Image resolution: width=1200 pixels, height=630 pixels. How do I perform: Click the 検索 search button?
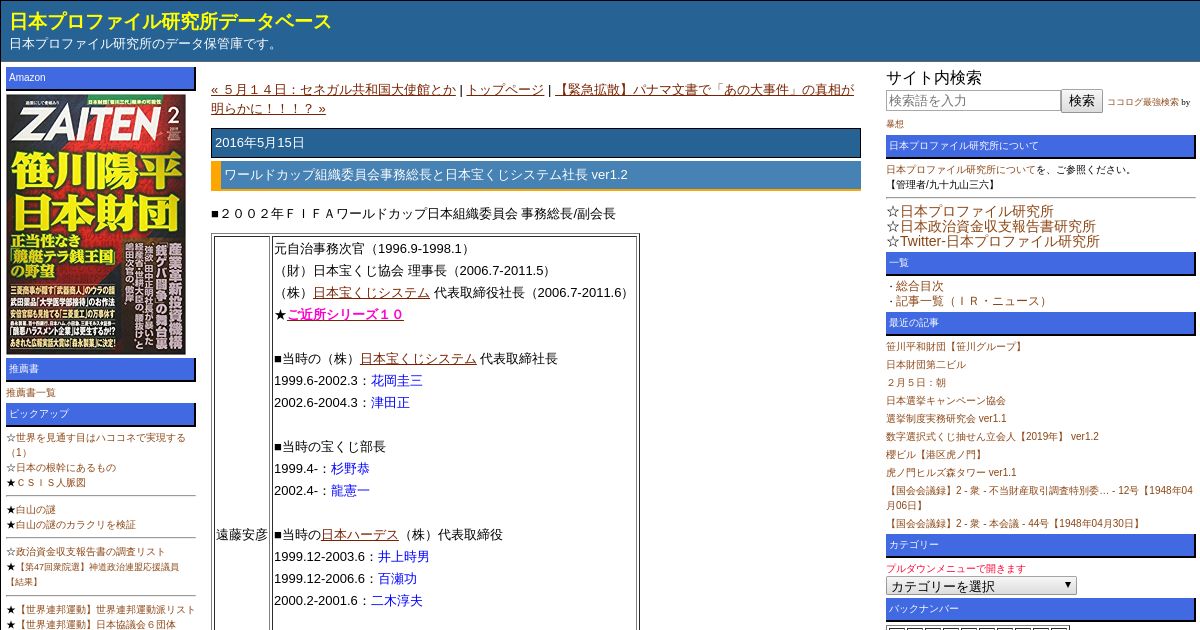1082,101
